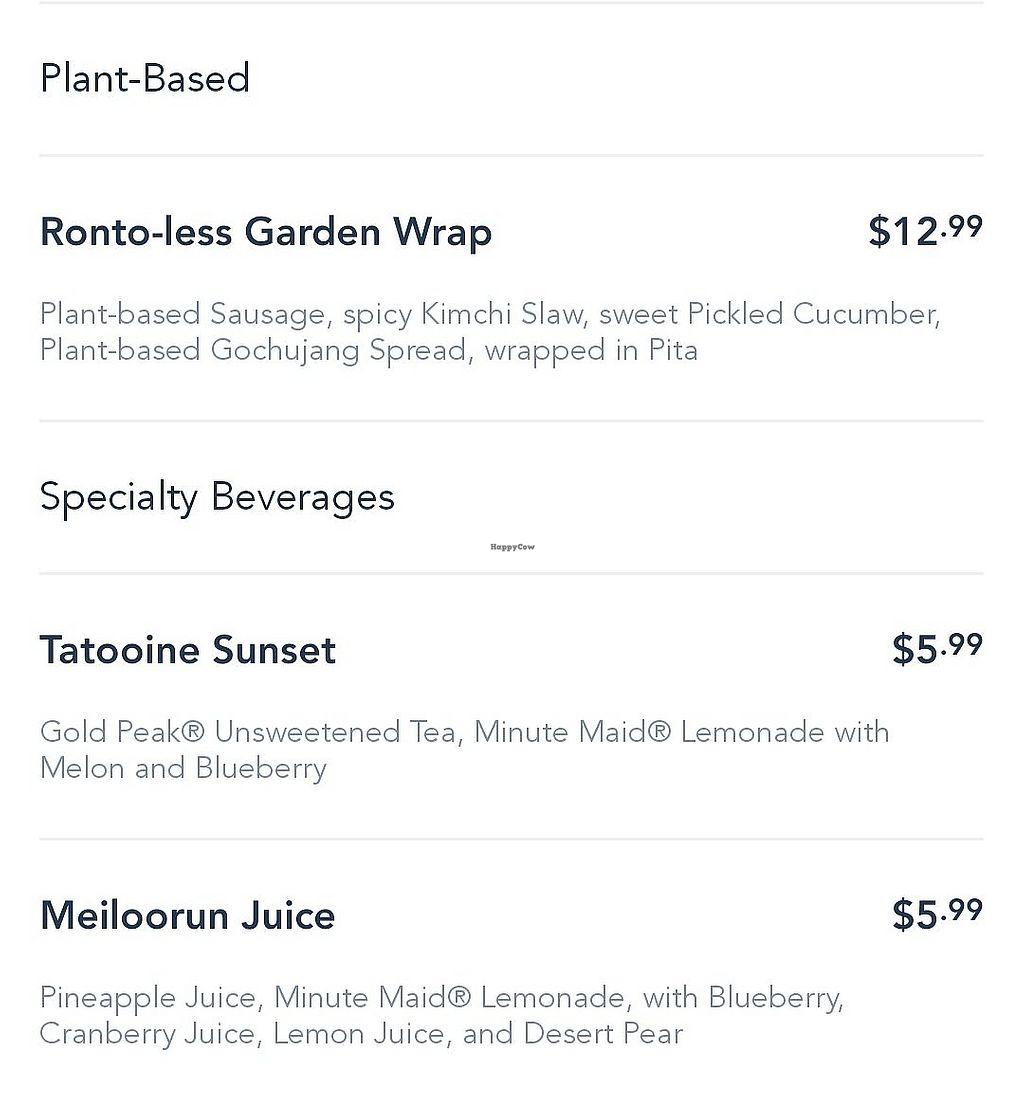Click the "Cranberry Juice" text
1024x1093 pixels.
[x=147, y=1034]
